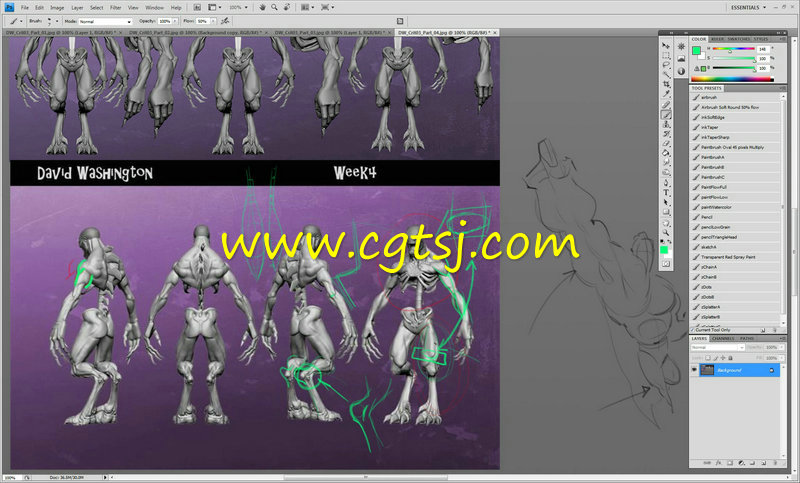This screenshot has width=800, height=483.
Task: Select the Pen tool
Action: coord(666,183)
